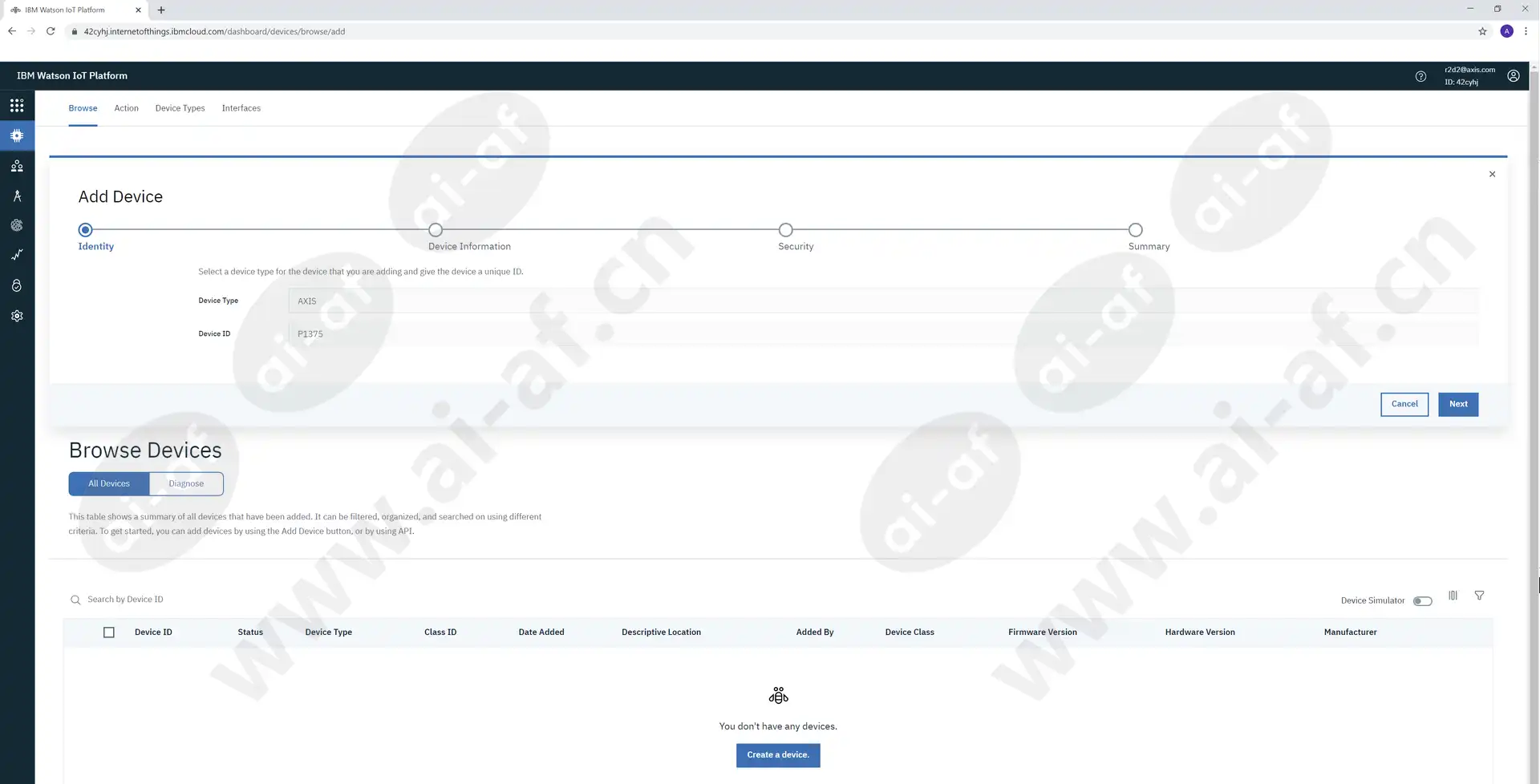Click the Chrome profile avatar
Viewport: 1540px width, 784px height.
click(x=1506, y=31)
